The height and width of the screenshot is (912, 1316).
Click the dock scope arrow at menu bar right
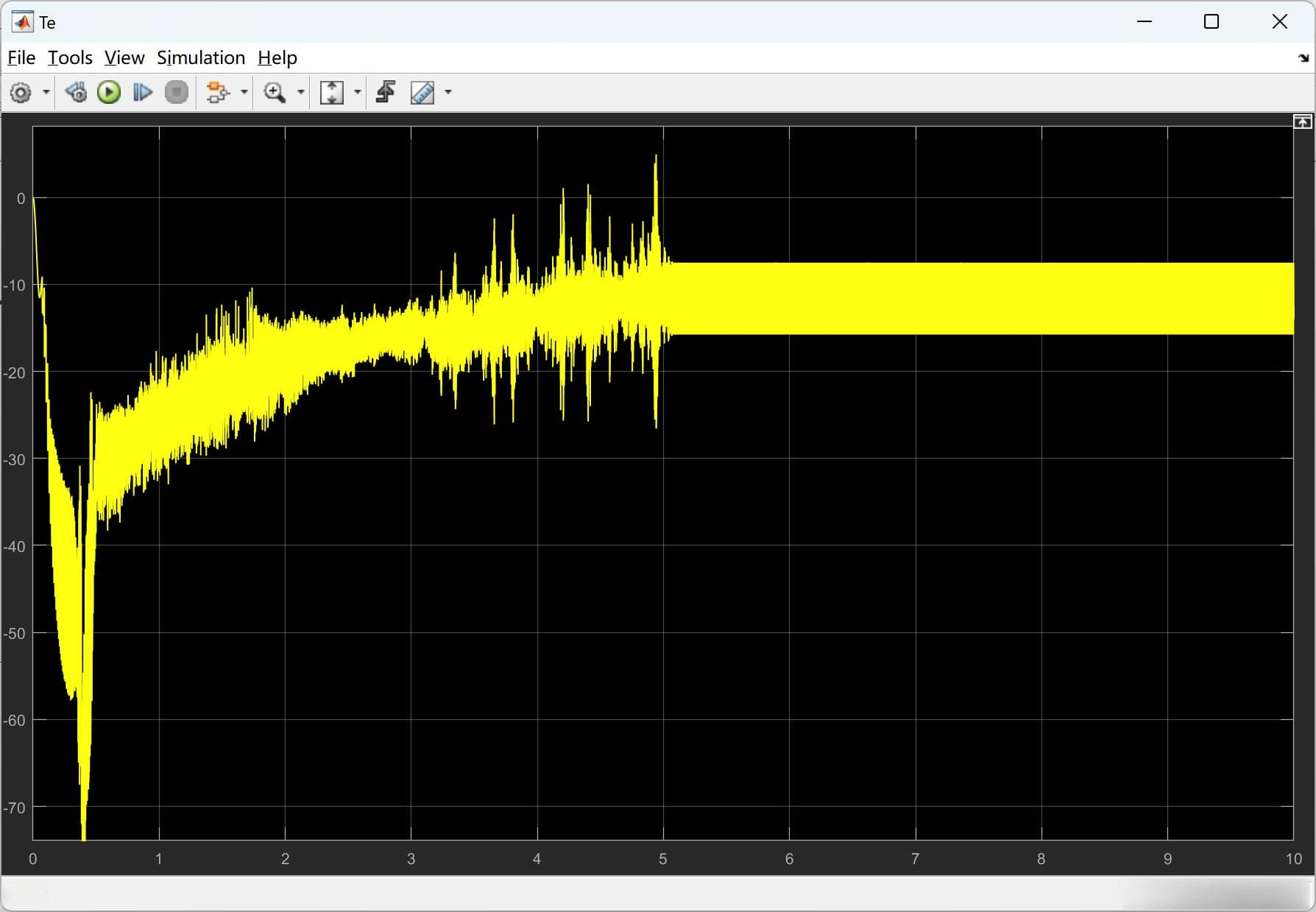tap(1303, 58)
